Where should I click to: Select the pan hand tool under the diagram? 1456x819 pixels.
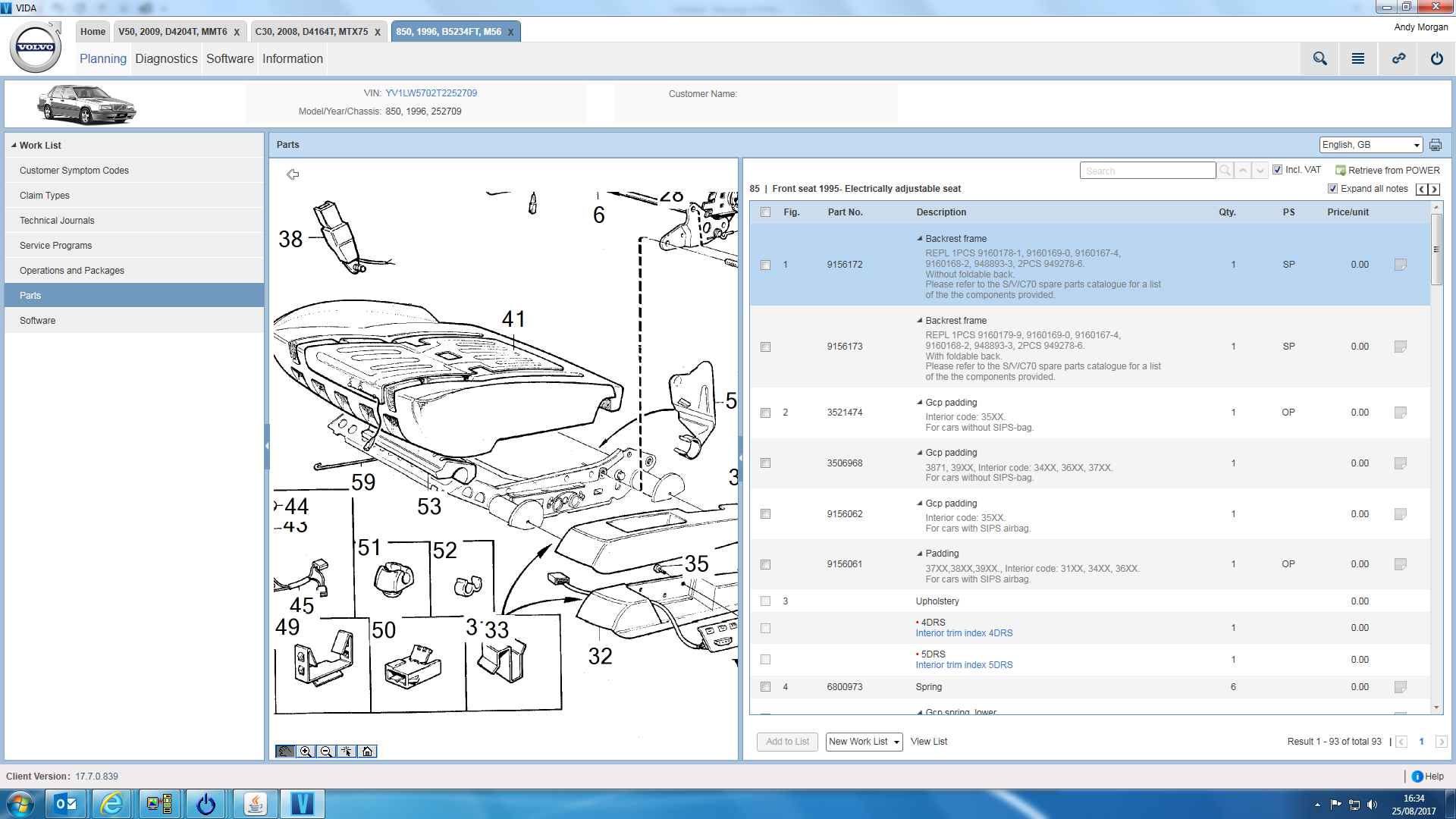tap(285, 752)
